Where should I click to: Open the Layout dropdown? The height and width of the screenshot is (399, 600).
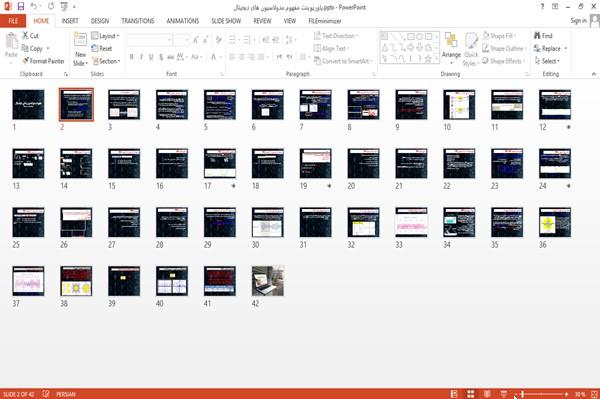click(x=105, y=36)
